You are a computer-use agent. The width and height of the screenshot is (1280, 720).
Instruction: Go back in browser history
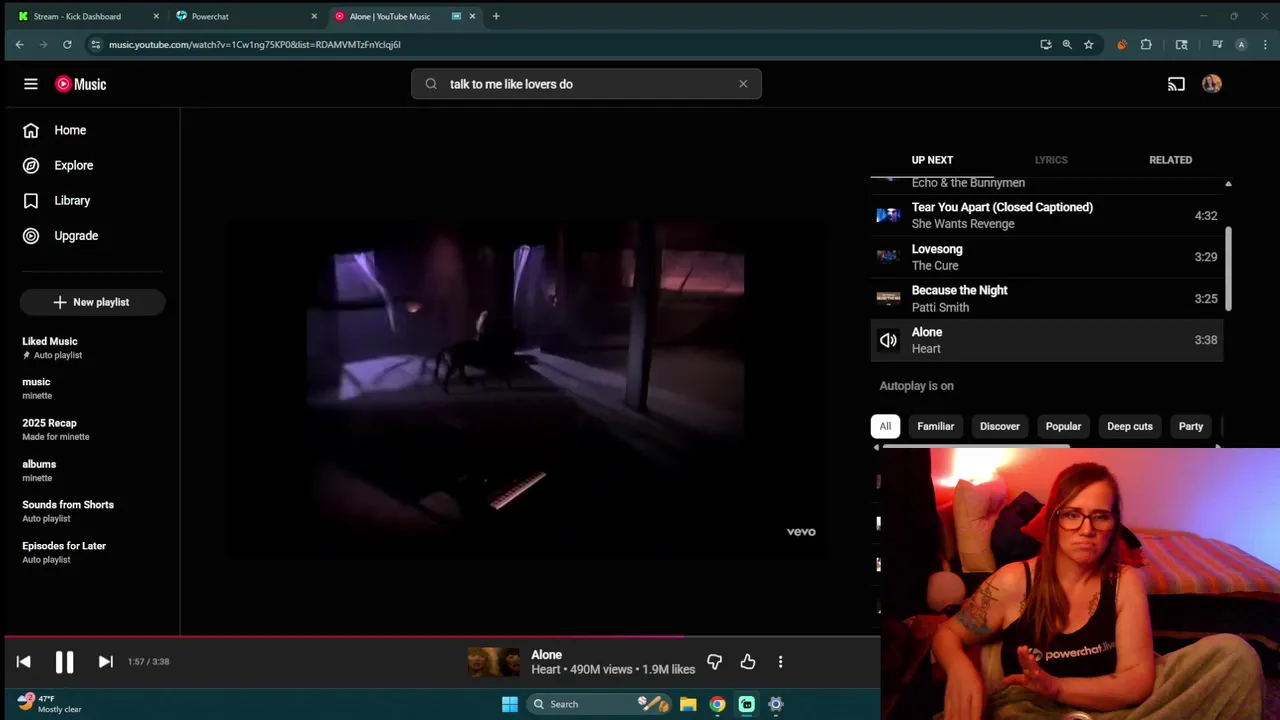tap(19, 44)
